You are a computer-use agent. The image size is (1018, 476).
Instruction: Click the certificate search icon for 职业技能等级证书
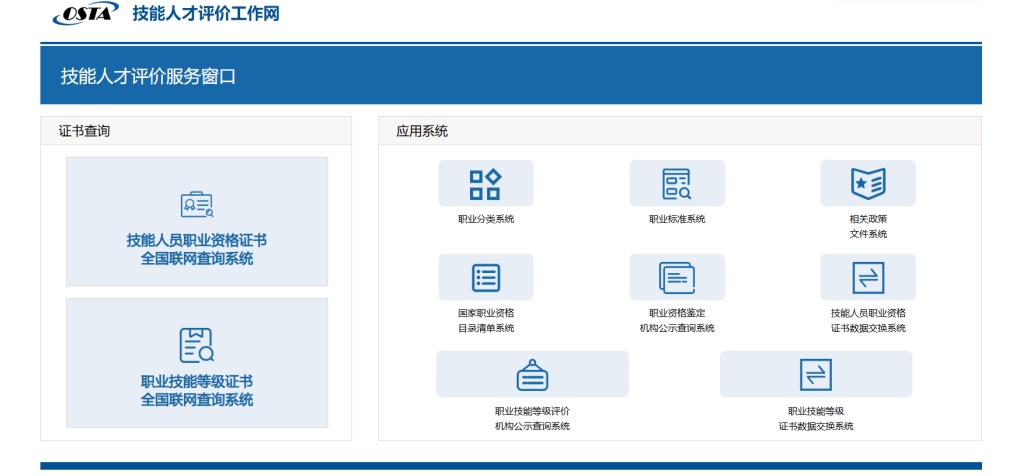tap(196, 345)
